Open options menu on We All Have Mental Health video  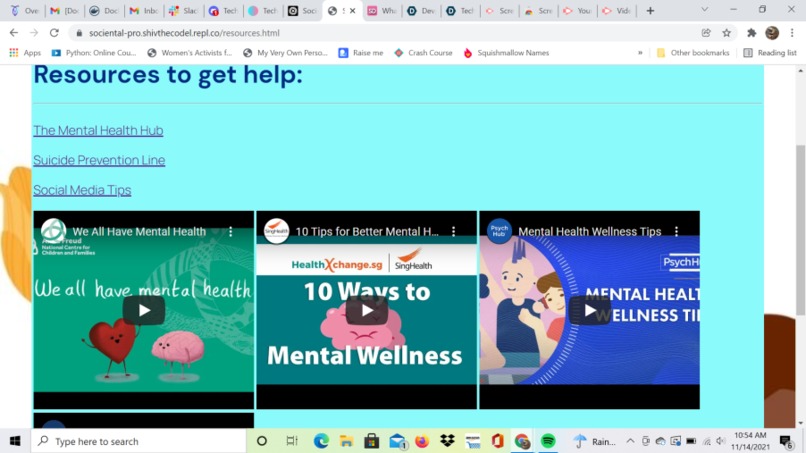coord(231,232)
